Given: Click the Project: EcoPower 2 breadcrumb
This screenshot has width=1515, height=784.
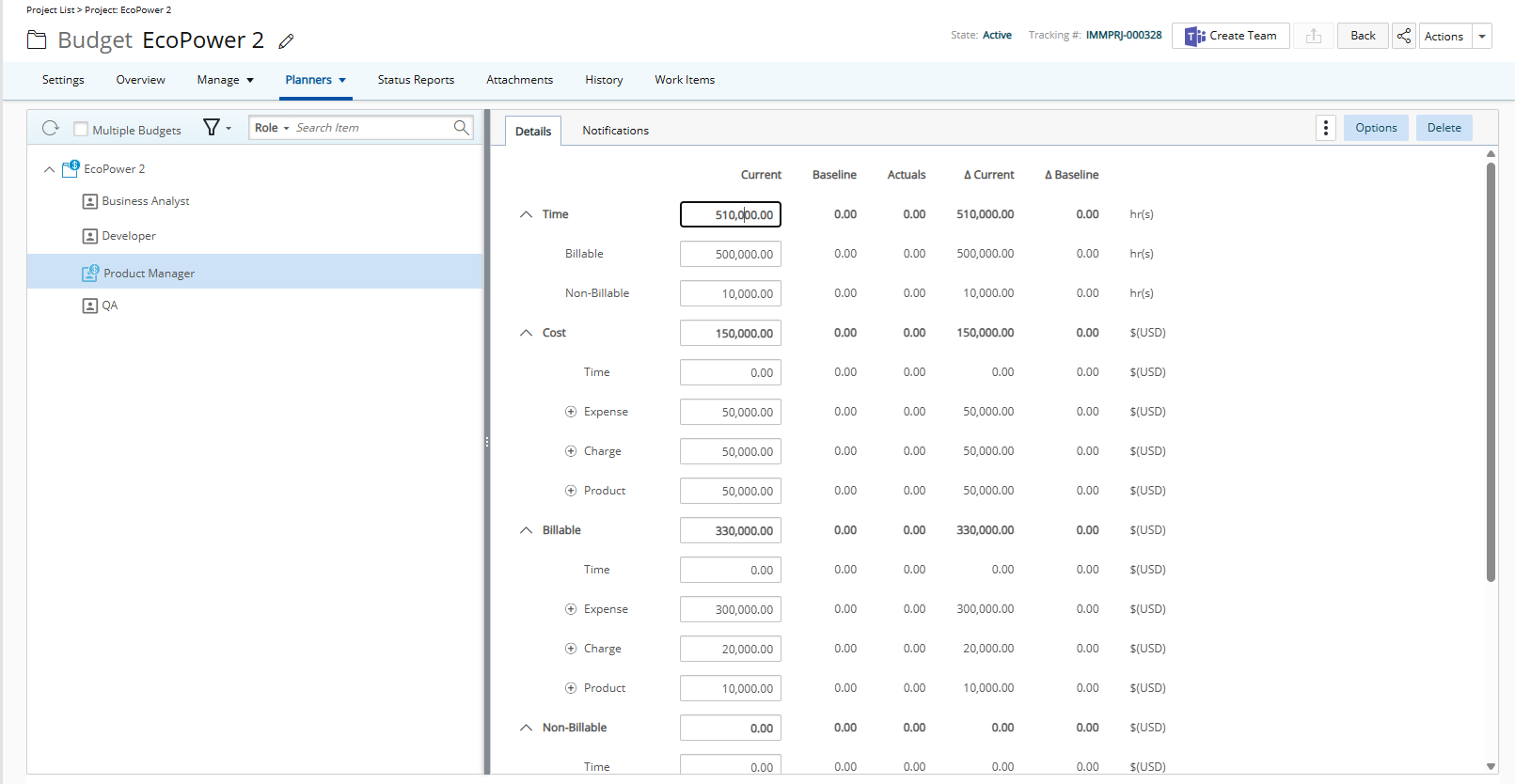Looking at the screenshot, I should 128,10.
